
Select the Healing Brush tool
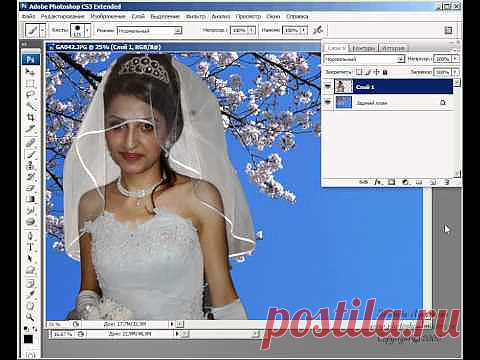pyautogui.click(x=30, y=143)
